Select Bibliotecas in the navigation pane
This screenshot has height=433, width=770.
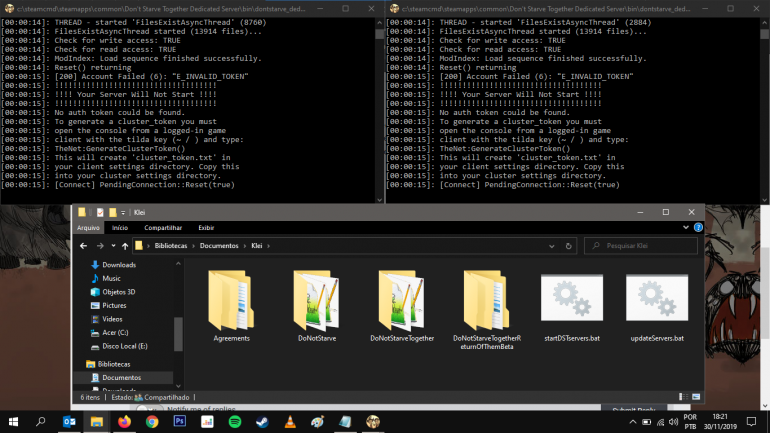(x=114, y=364)
